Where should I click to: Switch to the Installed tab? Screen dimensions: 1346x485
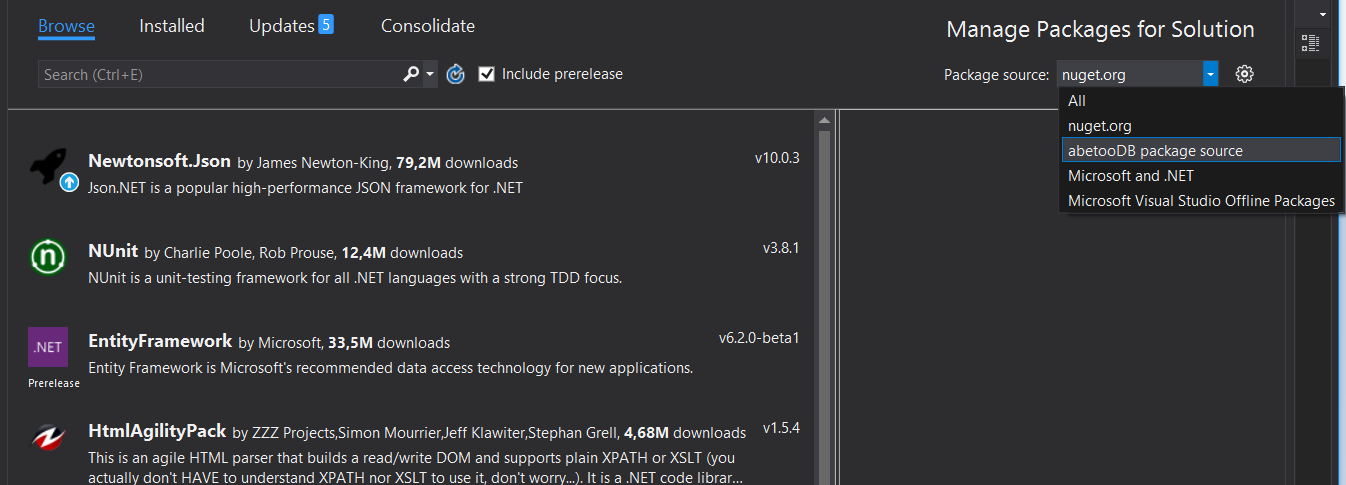[172, 26]
